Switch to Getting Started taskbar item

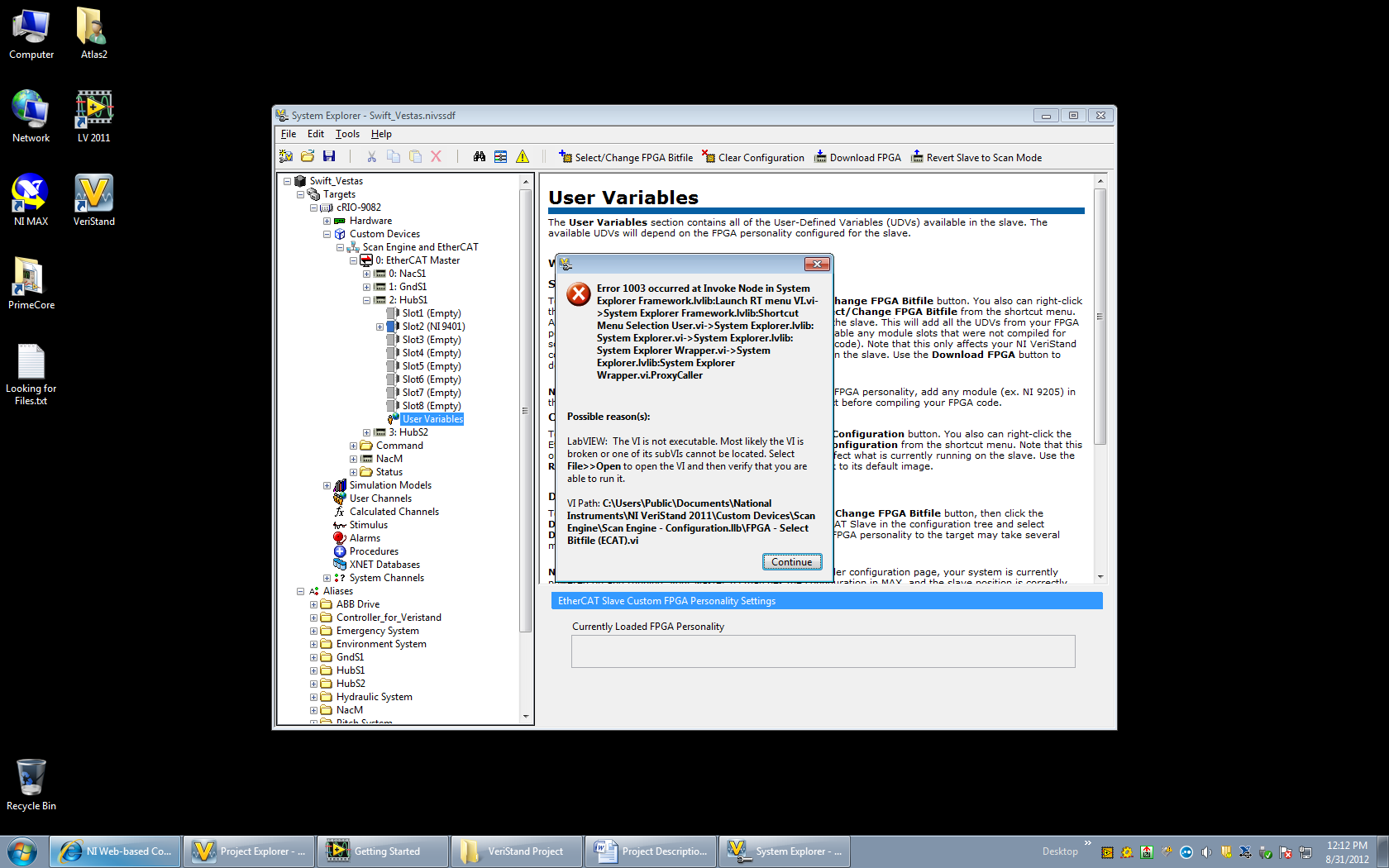(x=383, y=851)
